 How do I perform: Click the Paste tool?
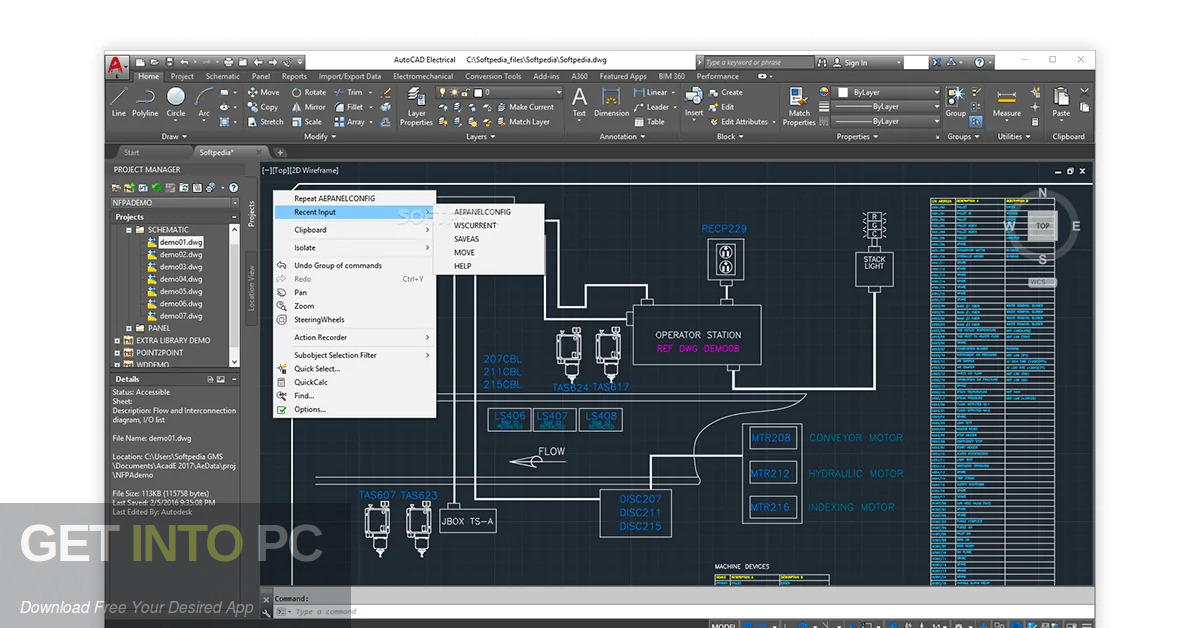click(x=1061, y=102)
